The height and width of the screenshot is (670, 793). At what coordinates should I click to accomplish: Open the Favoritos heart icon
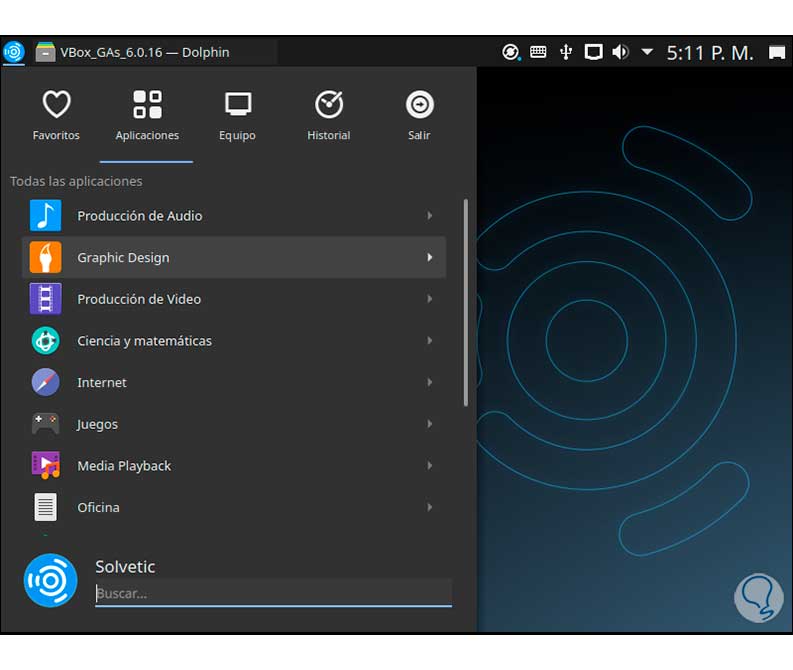coord(56,104)
